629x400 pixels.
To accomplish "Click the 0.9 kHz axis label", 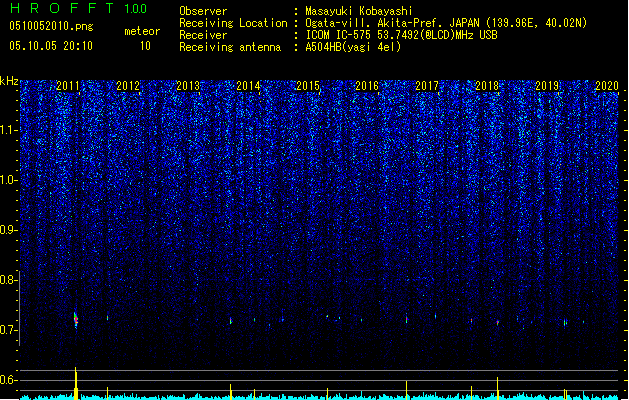I will [x=9, y=230].
